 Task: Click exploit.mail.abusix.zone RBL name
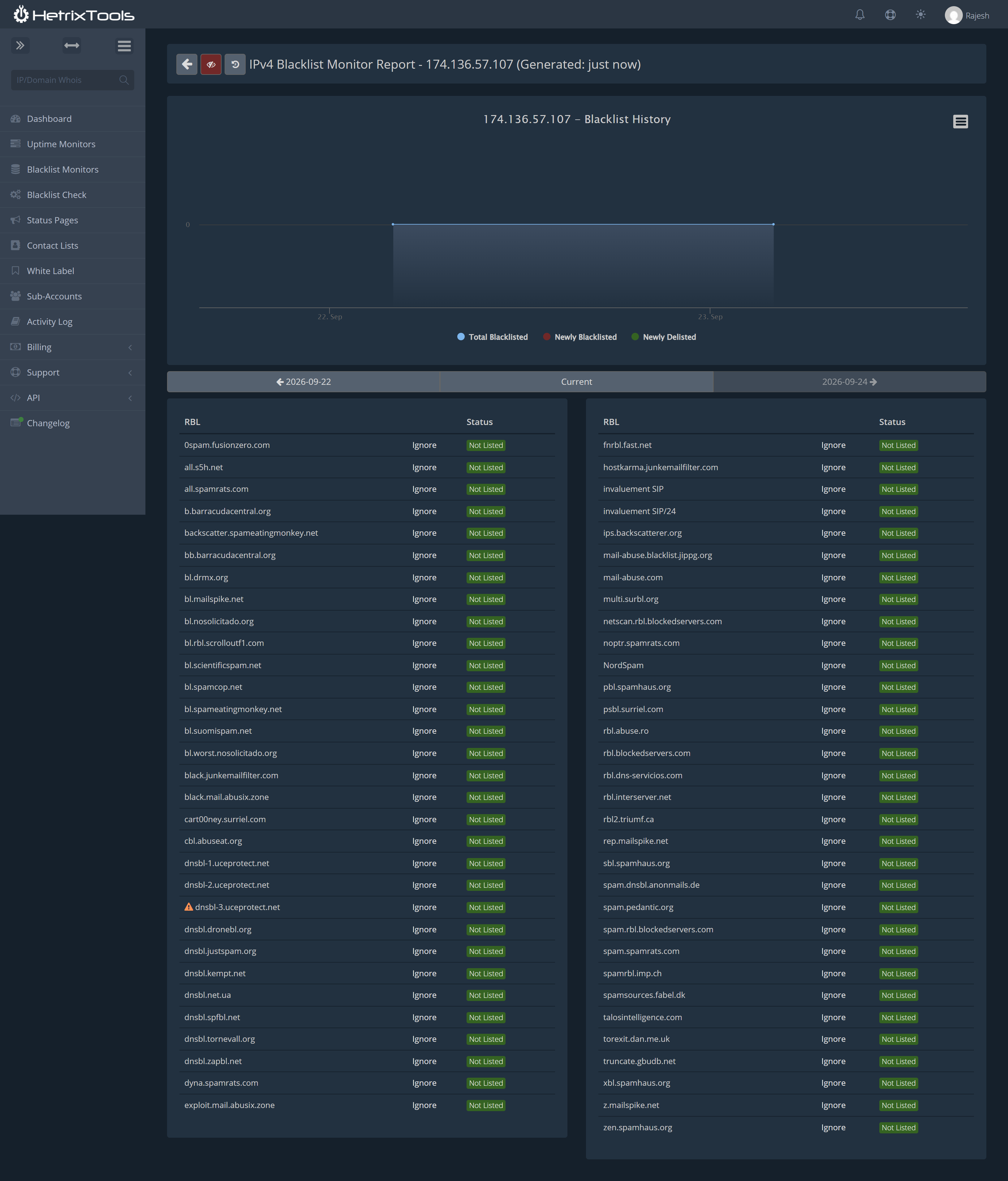pos(229,1105)
